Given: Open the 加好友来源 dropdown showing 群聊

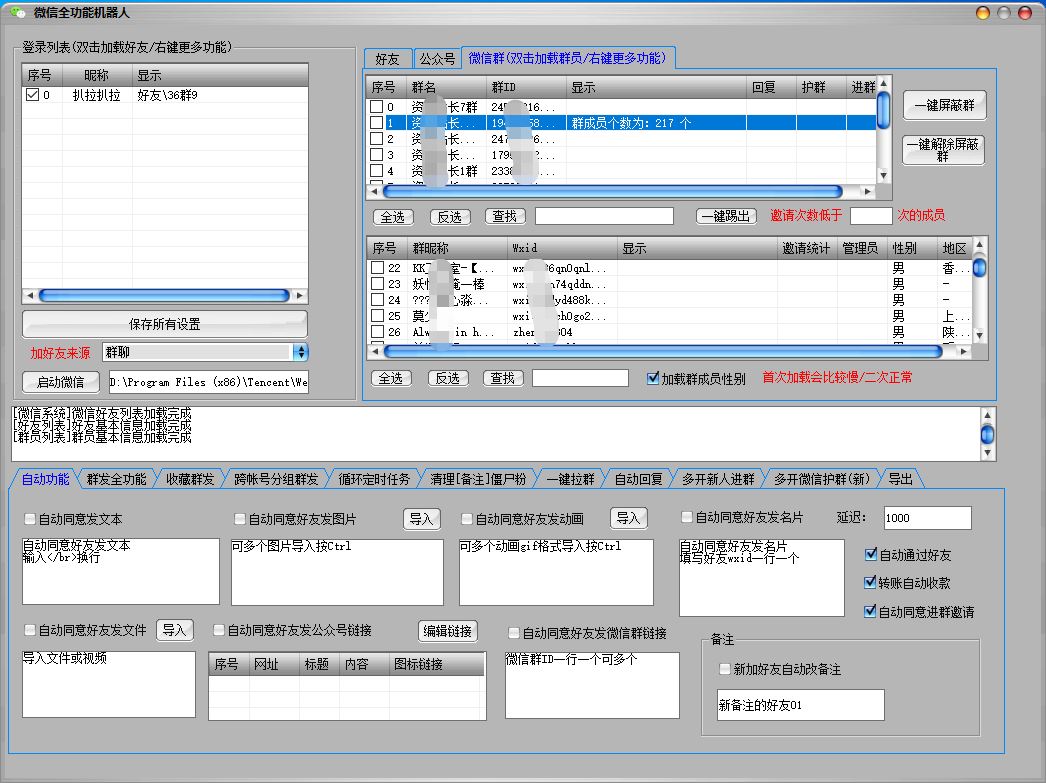Looking at the screenshot, I should [300, 352].
